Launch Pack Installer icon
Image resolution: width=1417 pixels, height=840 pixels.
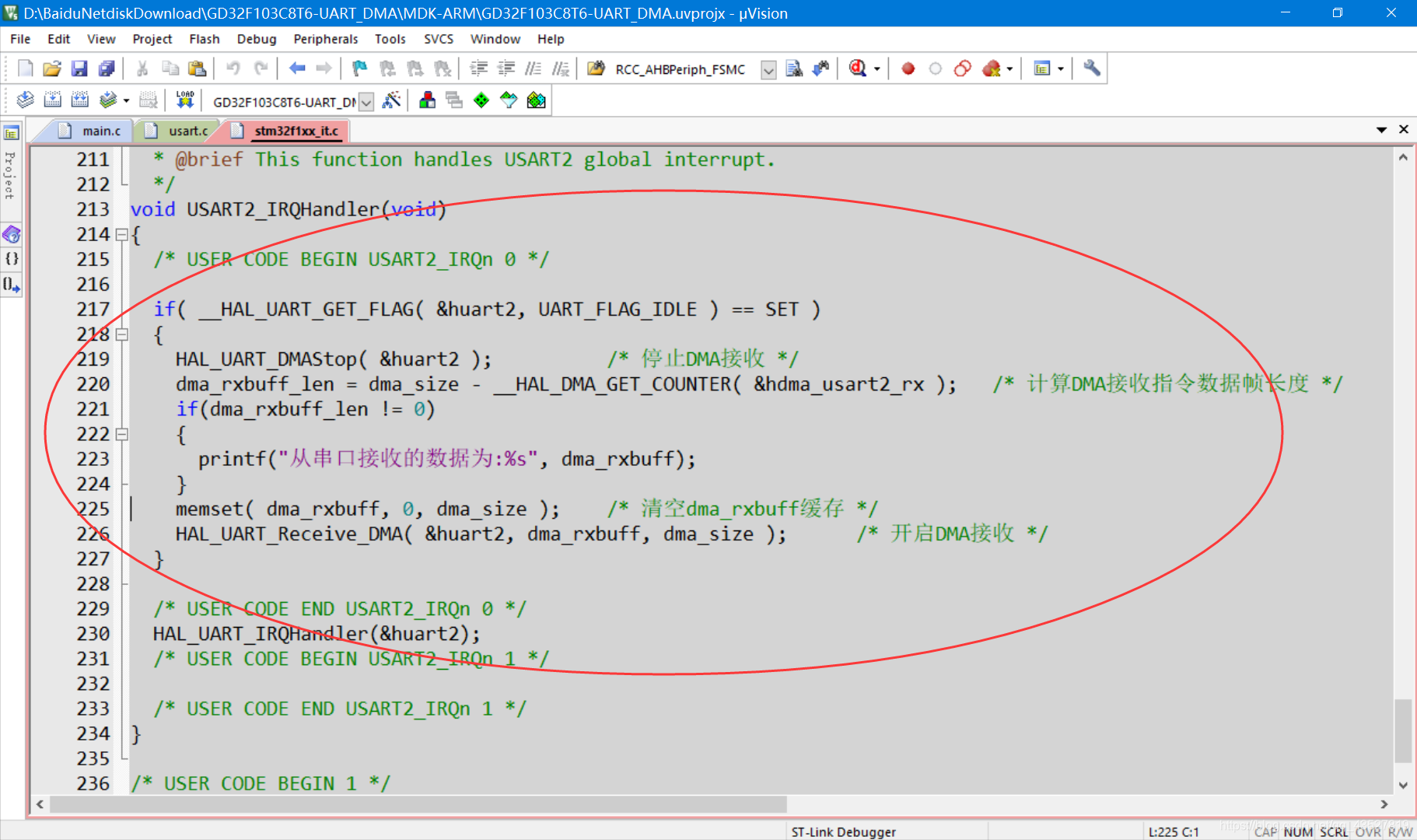[536, 100]
